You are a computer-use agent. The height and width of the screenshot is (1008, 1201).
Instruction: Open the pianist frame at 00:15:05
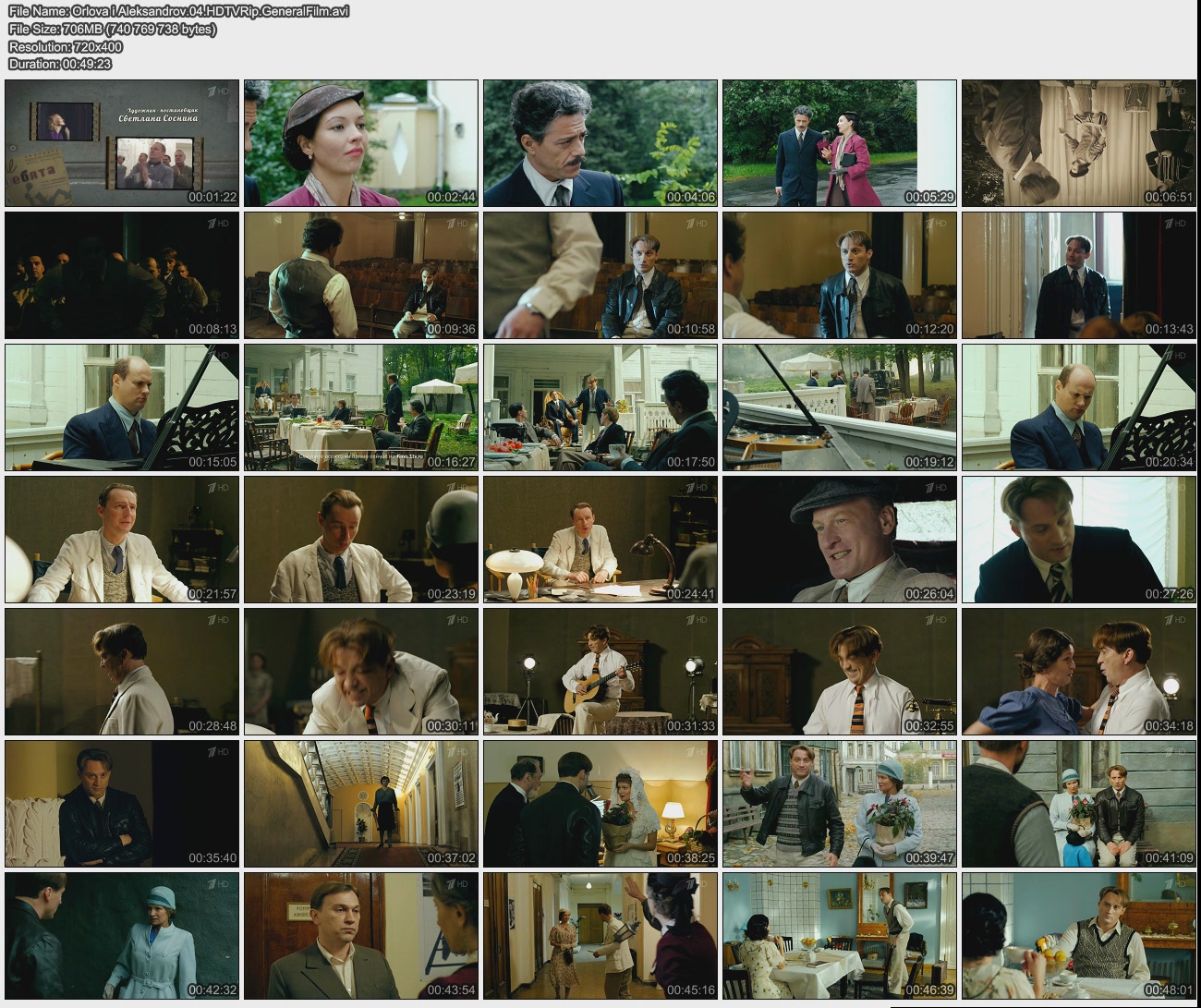pyautogui.click(x=122, y=407)
